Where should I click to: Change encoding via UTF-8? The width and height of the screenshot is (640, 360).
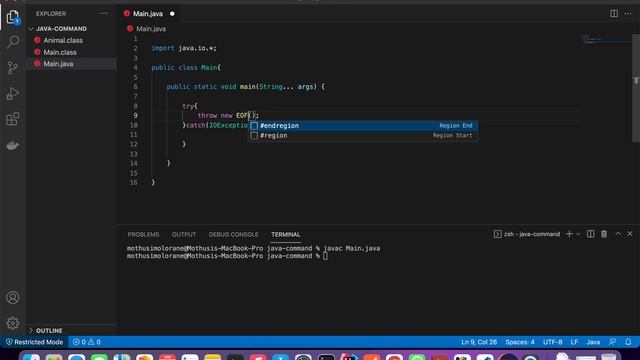coord(552,342)
